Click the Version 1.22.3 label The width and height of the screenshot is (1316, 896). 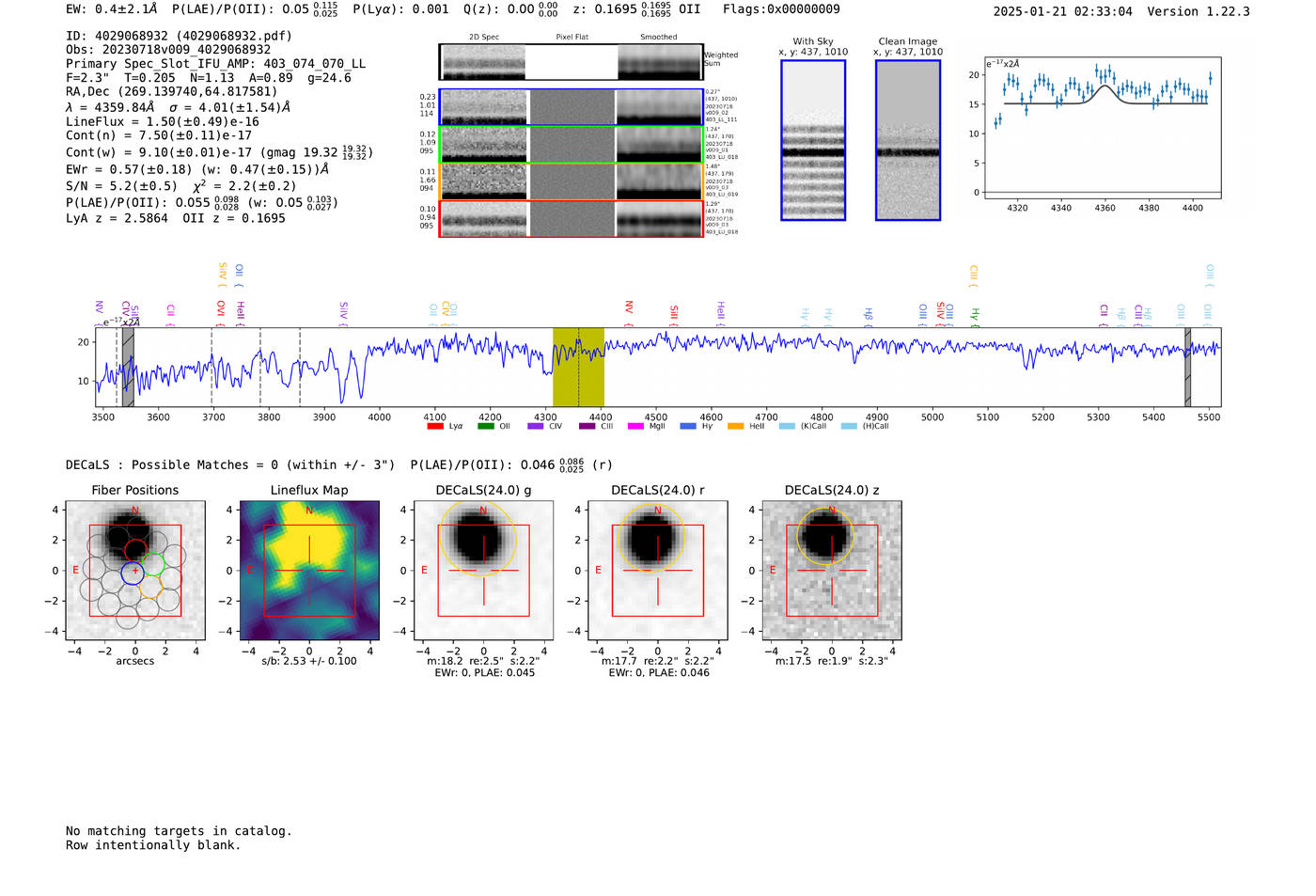point(1198,12)
